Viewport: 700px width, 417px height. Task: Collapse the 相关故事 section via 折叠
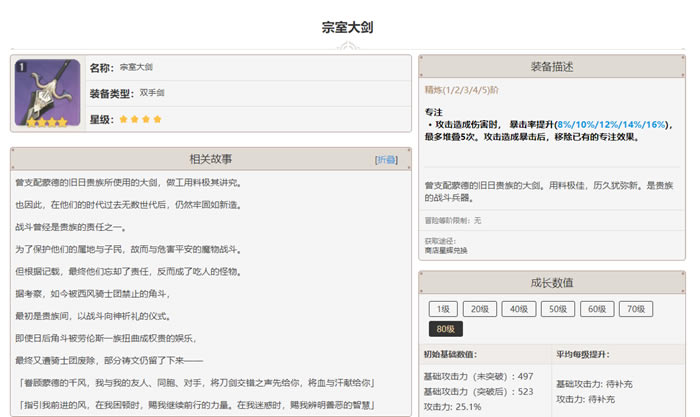click(x=386, y=160)
